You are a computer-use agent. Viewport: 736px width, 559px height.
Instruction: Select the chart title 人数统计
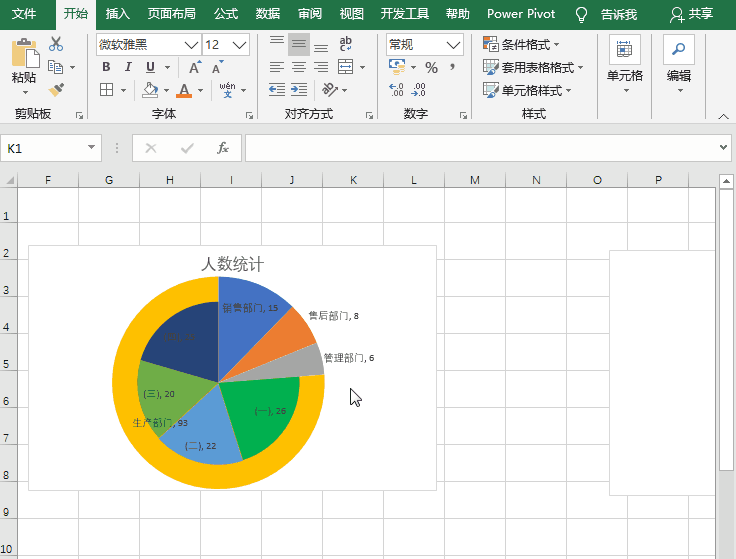[x=232, y=264]
